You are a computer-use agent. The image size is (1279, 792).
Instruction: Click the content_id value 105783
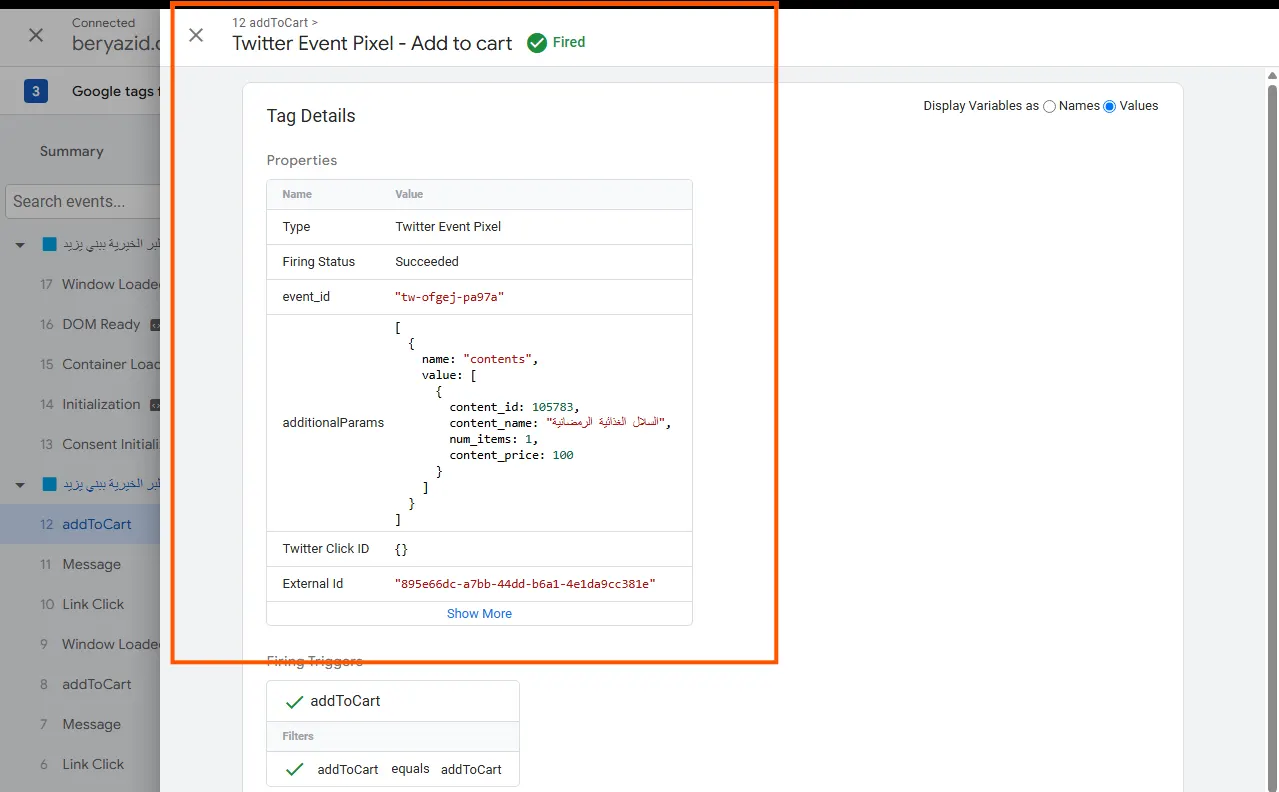click(555, 407)
